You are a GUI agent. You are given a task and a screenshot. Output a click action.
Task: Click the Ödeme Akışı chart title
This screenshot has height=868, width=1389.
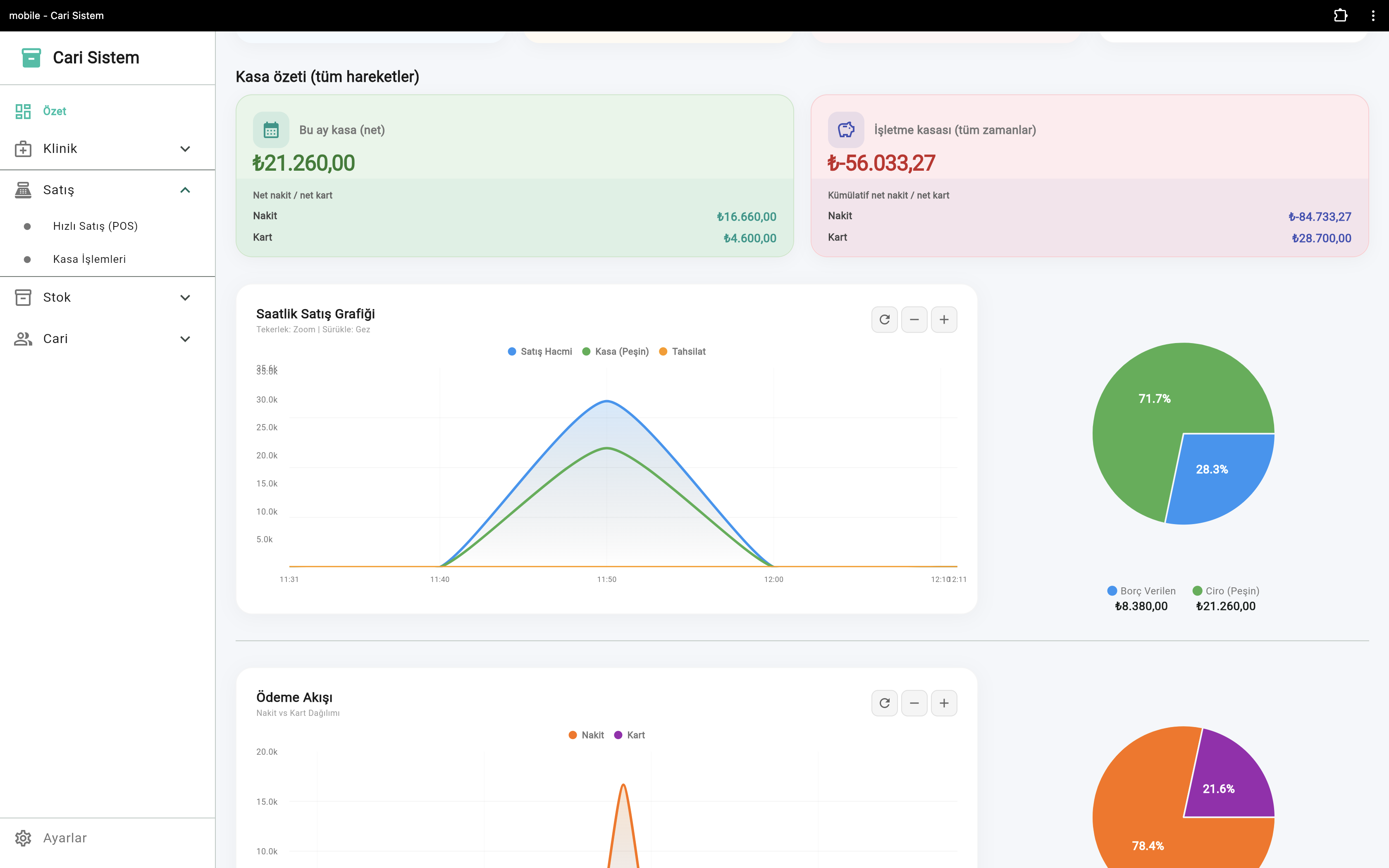294,698
